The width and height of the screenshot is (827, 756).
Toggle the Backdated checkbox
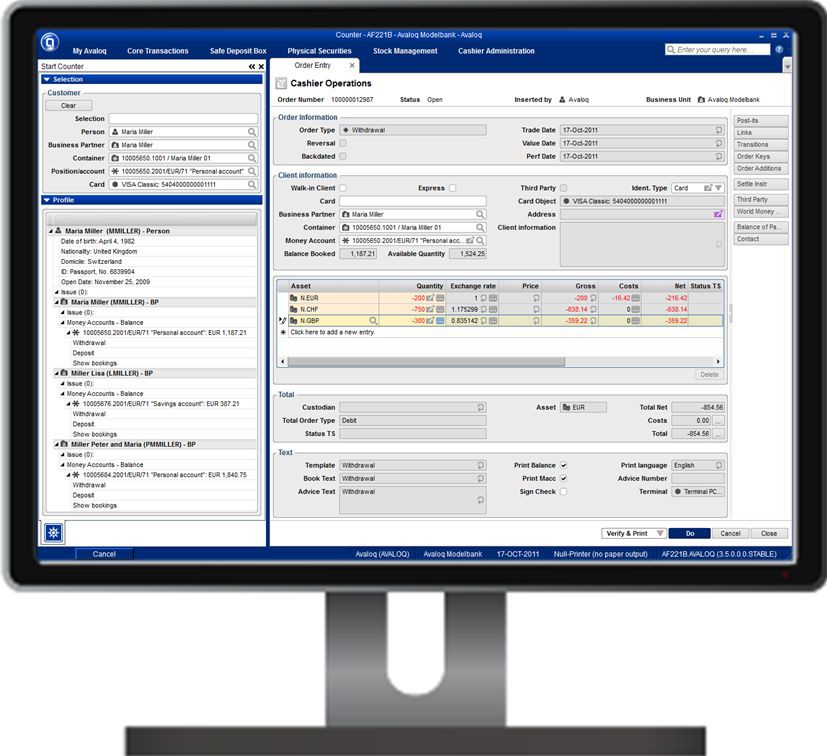coord(343,156)
